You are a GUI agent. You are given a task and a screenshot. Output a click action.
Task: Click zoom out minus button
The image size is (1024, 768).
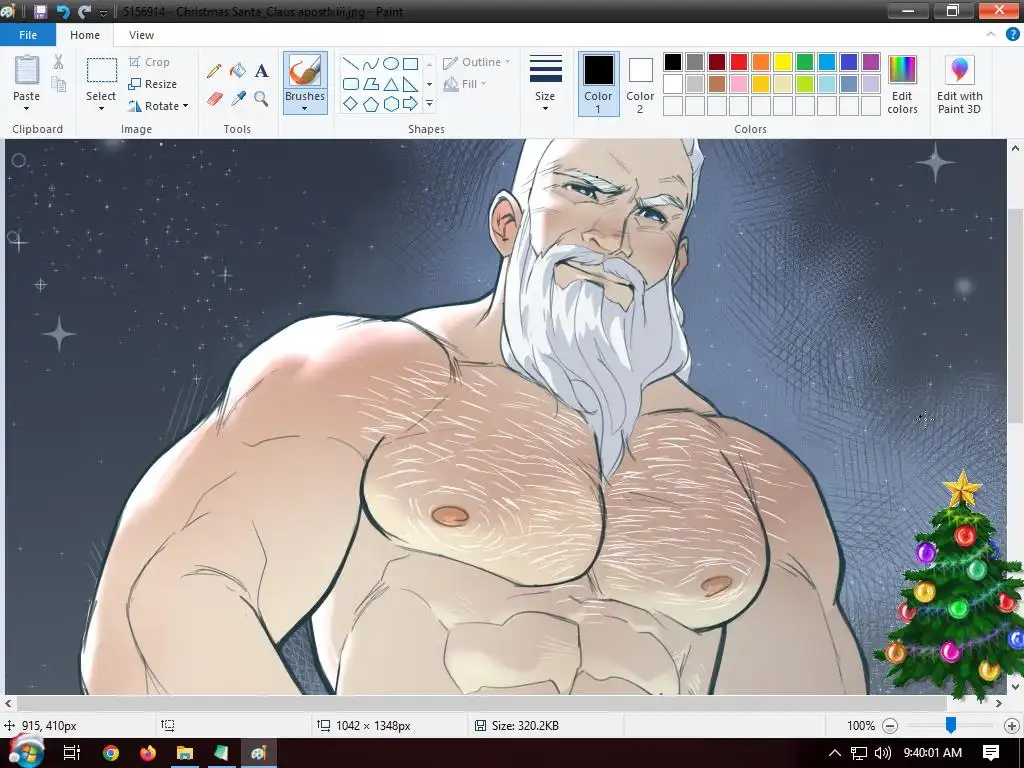(889, 726)
